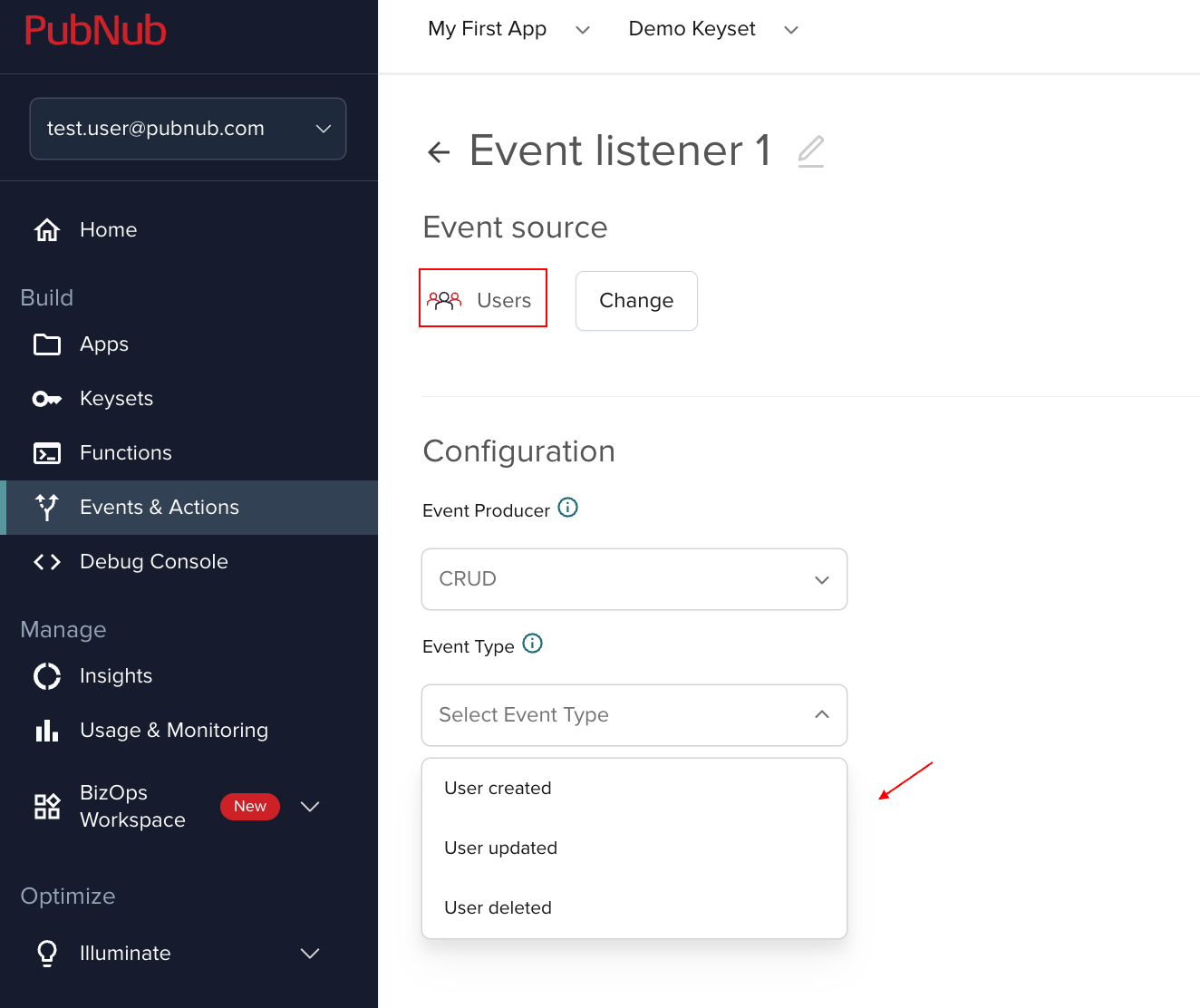Select the Apps folder icon
The width and height of the screenshot is (1200, 1008).
pos(46,344)
